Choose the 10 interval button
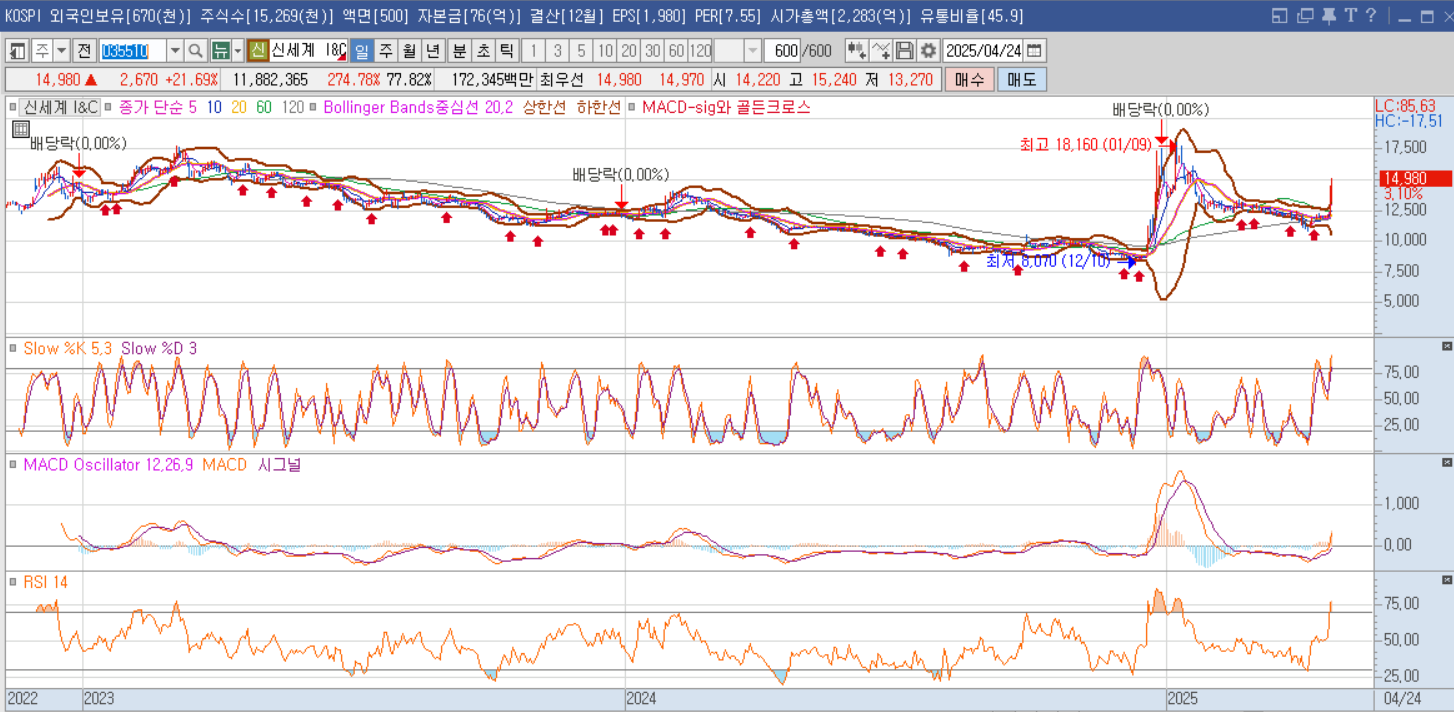 pyautogui.click(x=605, y=51)
